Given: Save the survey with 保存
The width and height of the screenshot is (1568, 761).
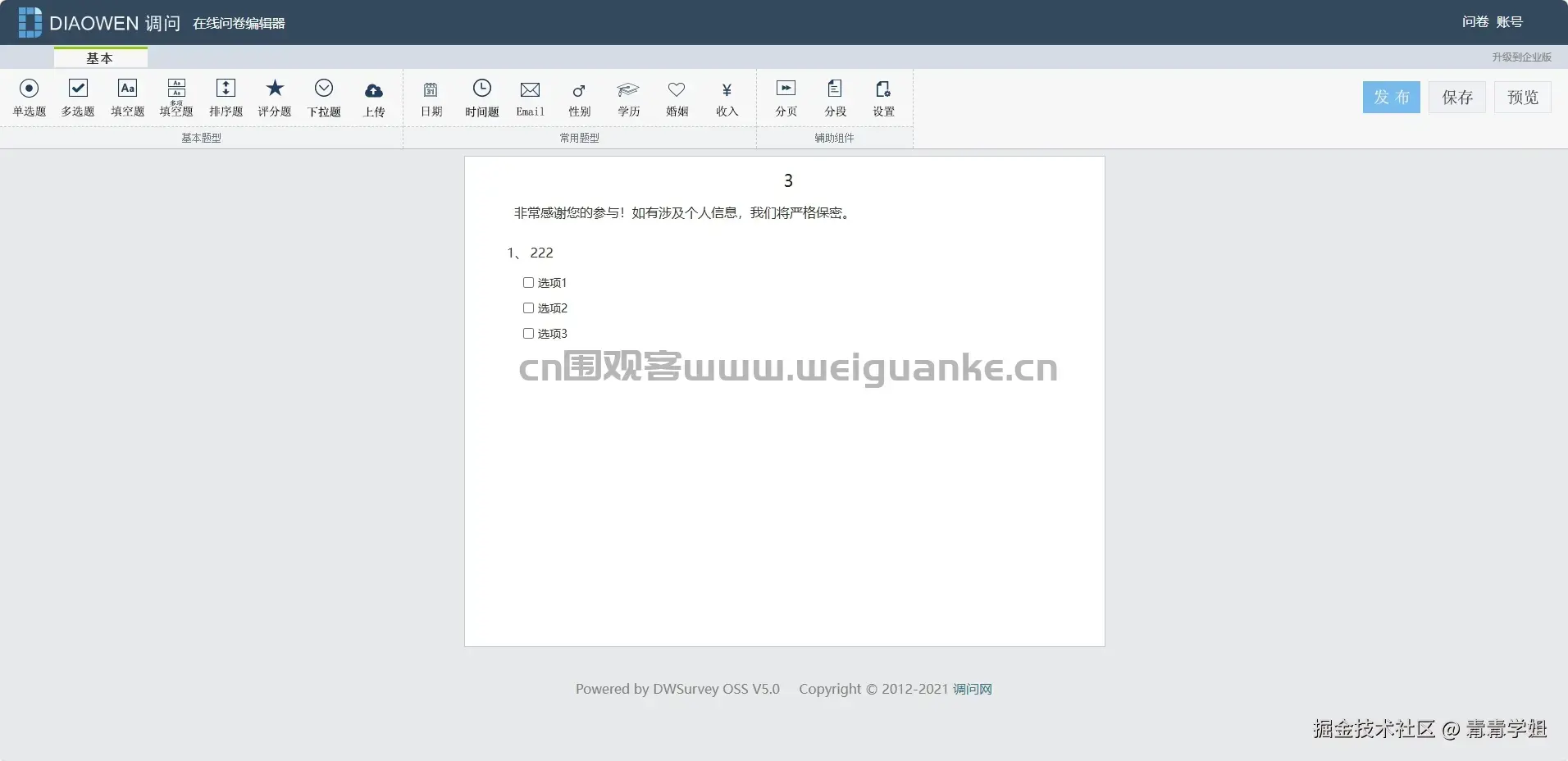Looking at the screenshot, I should pos(1456,97).
